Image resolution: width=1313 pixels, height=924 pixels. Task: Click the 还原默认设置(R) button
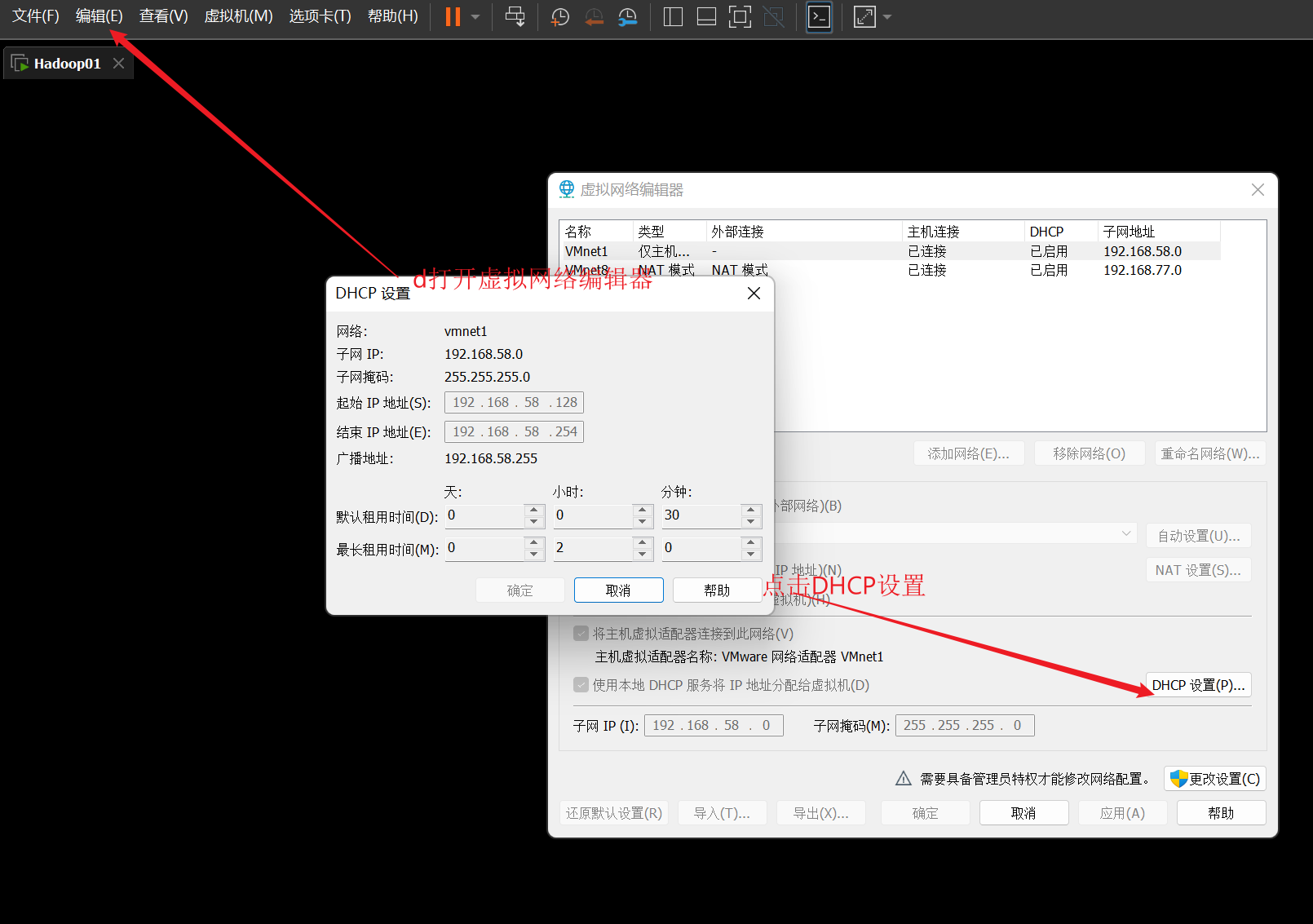(614, 814)
